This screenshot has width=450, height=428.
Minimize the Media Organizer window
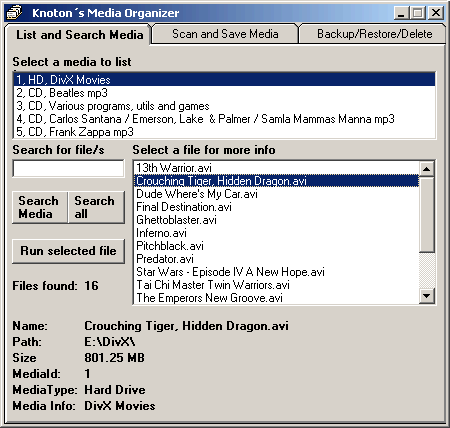coord(401,13)
